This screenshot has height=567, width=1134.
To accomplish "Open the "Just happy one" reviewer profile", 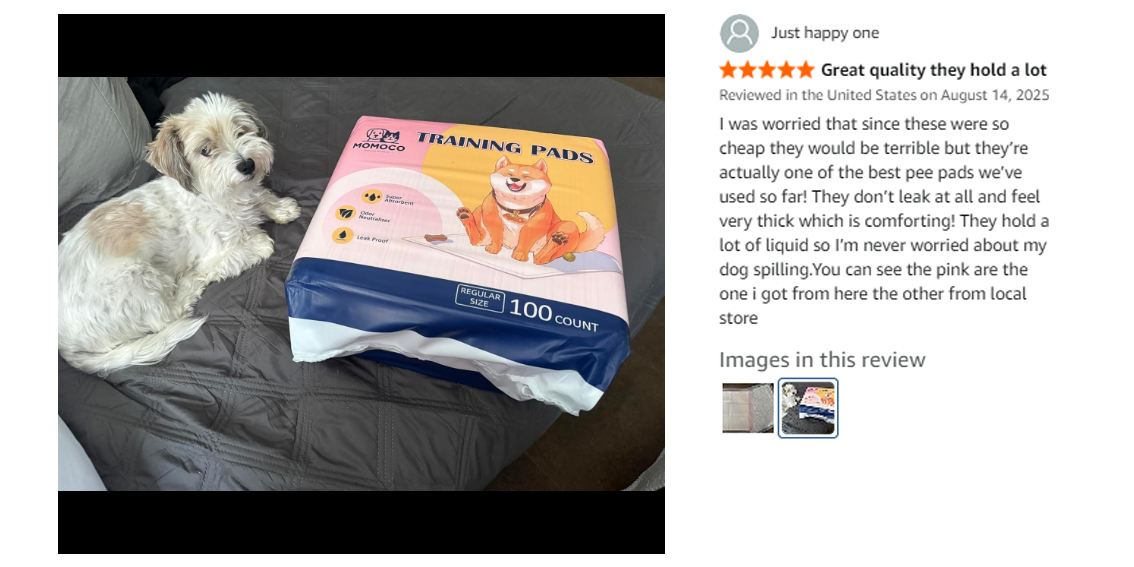I will pos(824,33).
